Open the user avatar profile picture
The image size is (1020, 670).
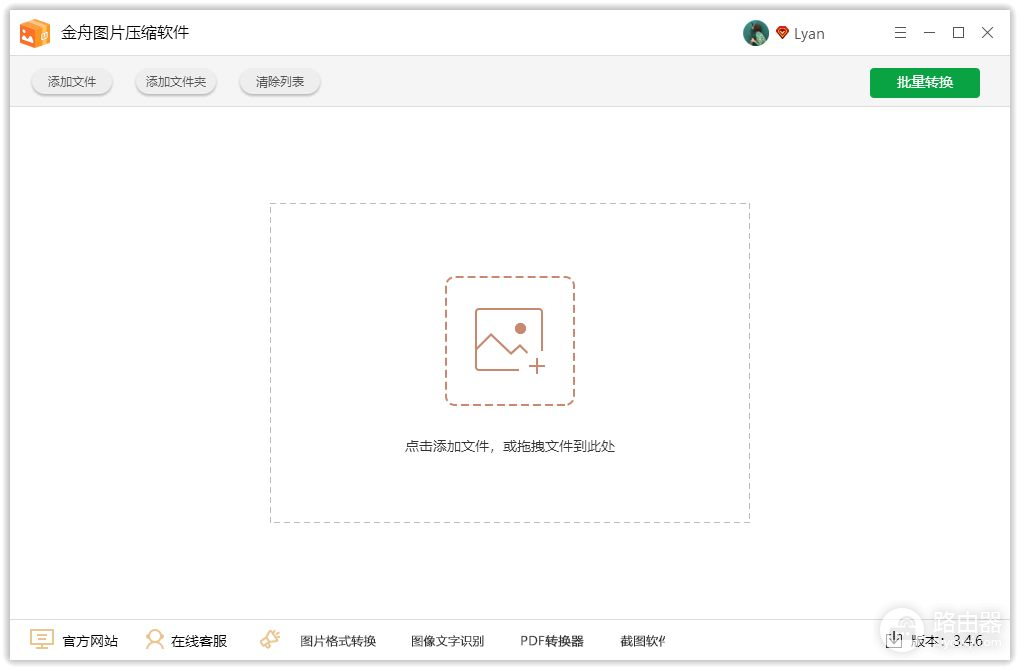[x=755, y=33]
